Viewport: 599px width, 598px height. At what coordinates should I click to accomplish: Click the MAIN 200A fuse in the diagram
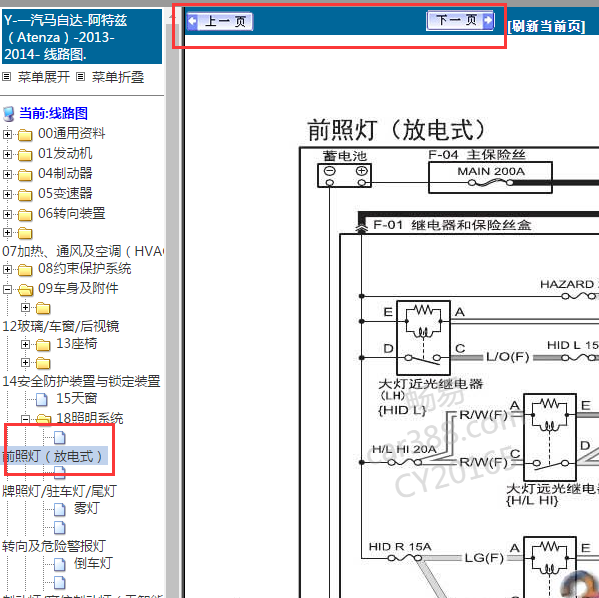[490, 178]
